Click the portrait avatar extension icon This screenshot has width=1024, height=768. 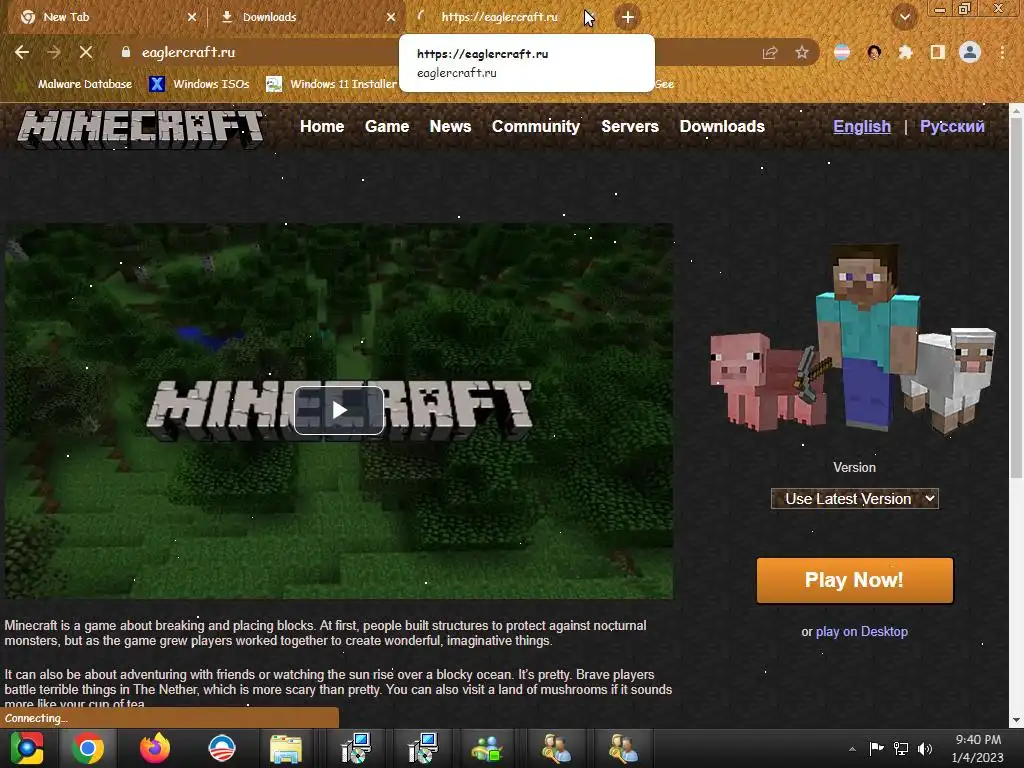click(x=874, y=52)
